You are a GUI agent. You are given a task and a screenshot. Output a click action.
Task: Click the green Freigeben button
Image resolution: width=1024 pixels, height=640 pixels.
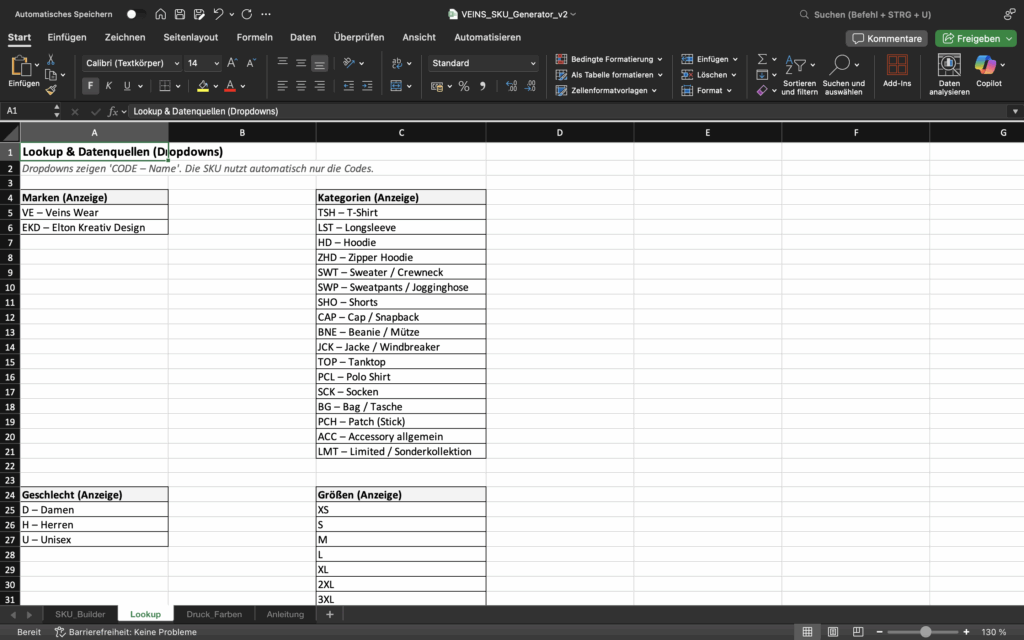(x=975, y=38)
